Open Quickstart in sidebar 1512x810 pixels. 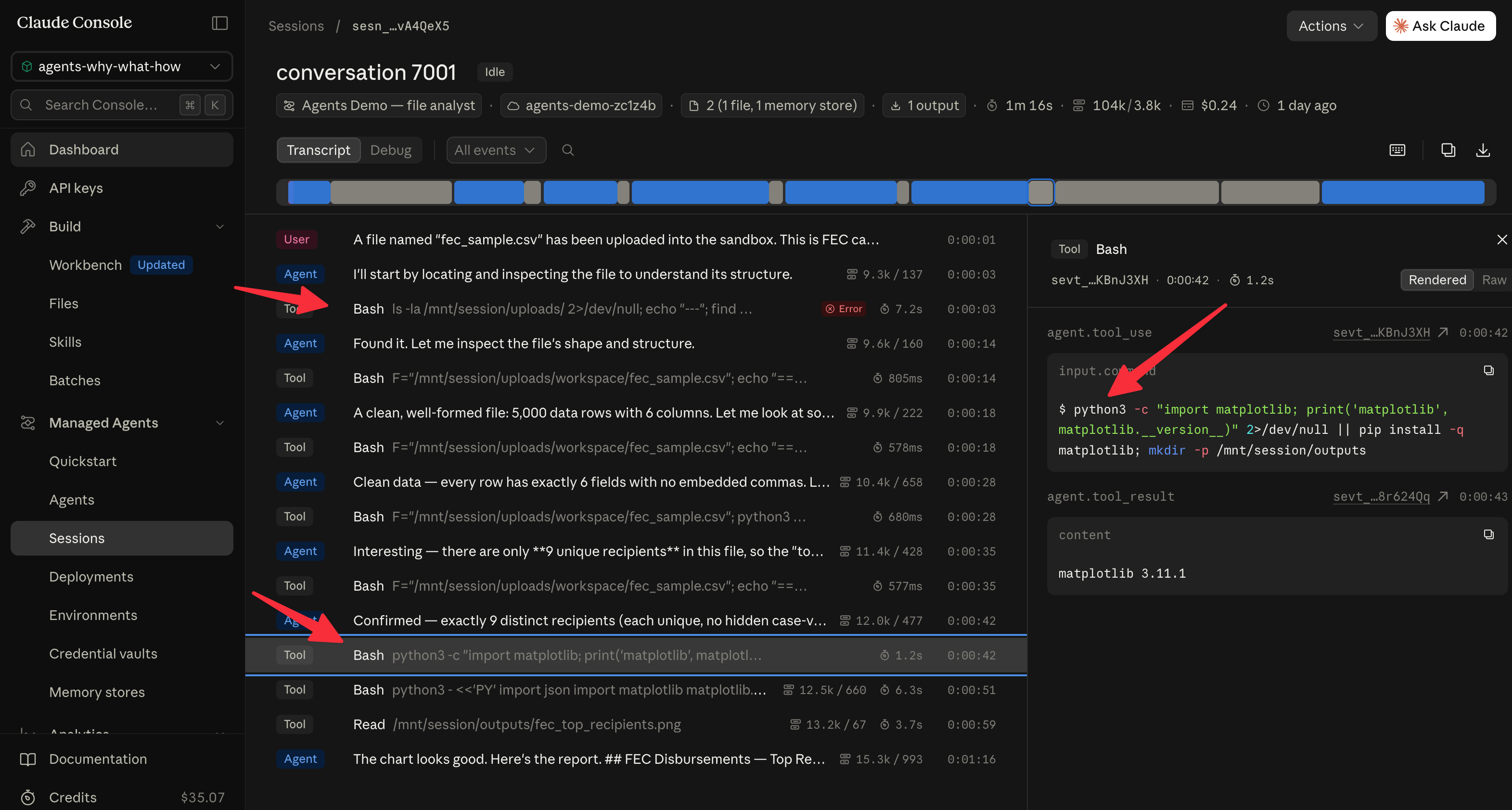[83, 461]
